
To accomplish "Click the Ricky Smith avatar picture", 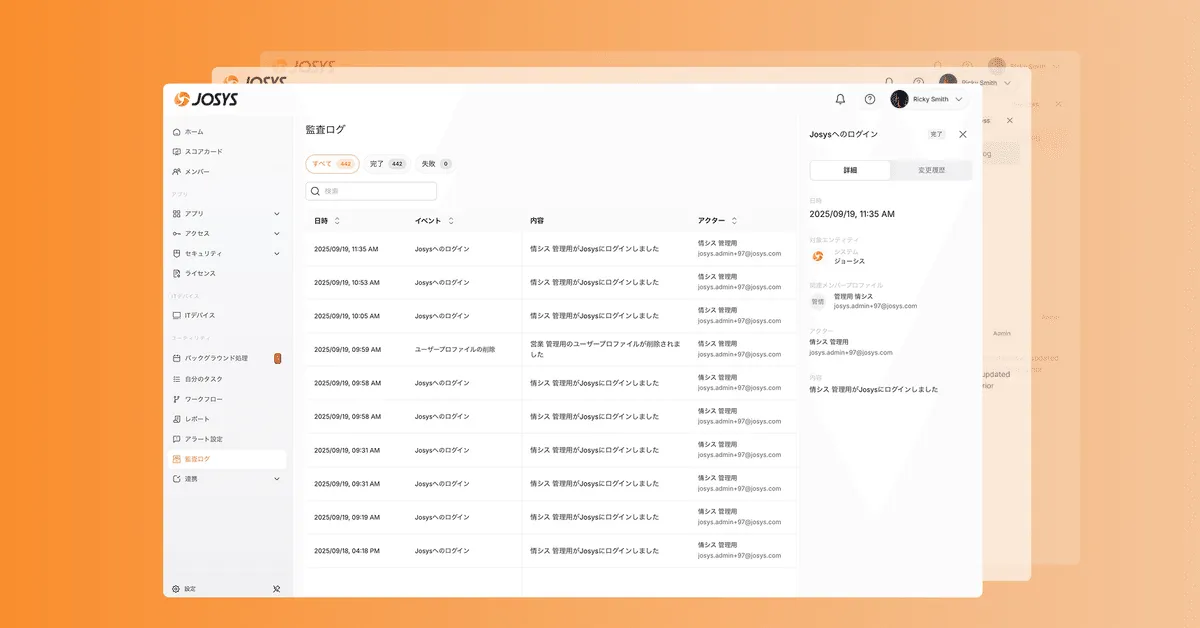I will [x=899, y=100].
